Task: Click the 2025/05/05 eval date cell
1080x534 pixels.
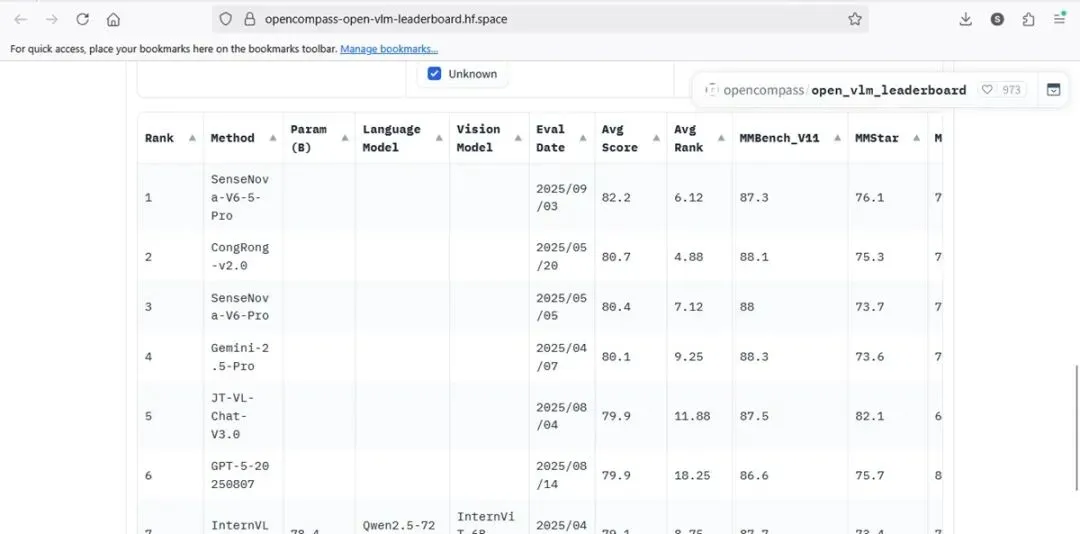Action: coord(562,307)
